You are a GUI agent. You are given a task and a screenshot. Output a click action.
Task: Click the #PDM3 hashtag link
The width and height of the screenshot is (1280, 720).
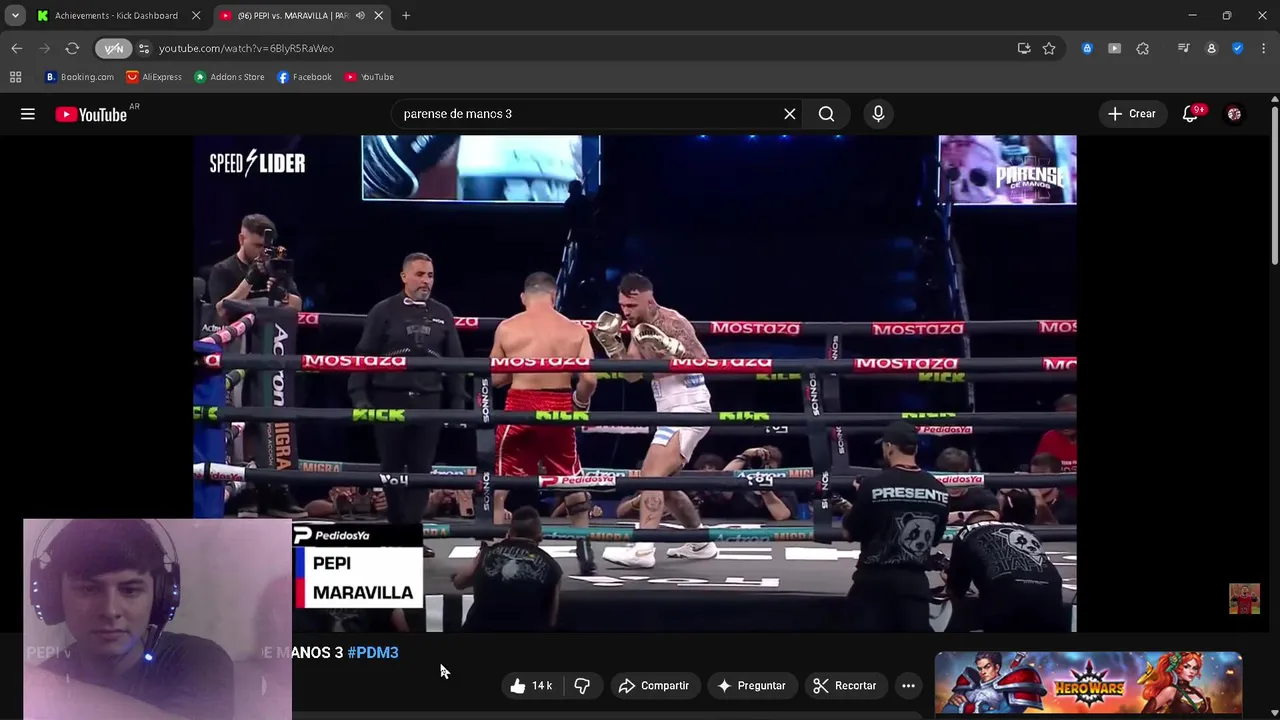pos(373,652)
